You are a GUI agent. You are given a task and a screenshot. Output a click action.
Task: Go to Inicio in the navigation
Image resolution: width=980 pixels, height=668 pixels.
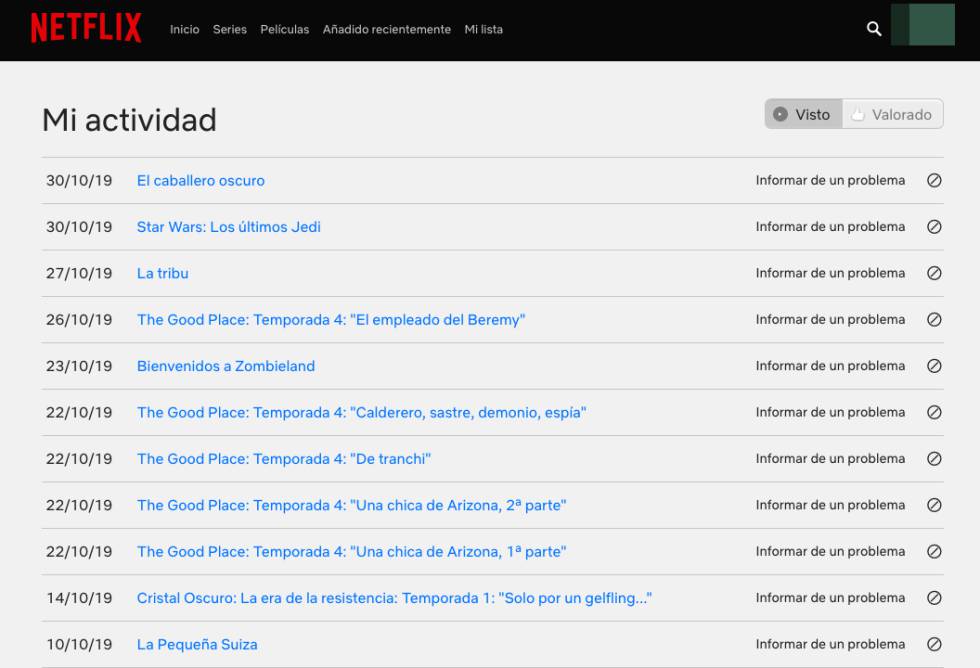pyautogui.click(x=184, y=29)
